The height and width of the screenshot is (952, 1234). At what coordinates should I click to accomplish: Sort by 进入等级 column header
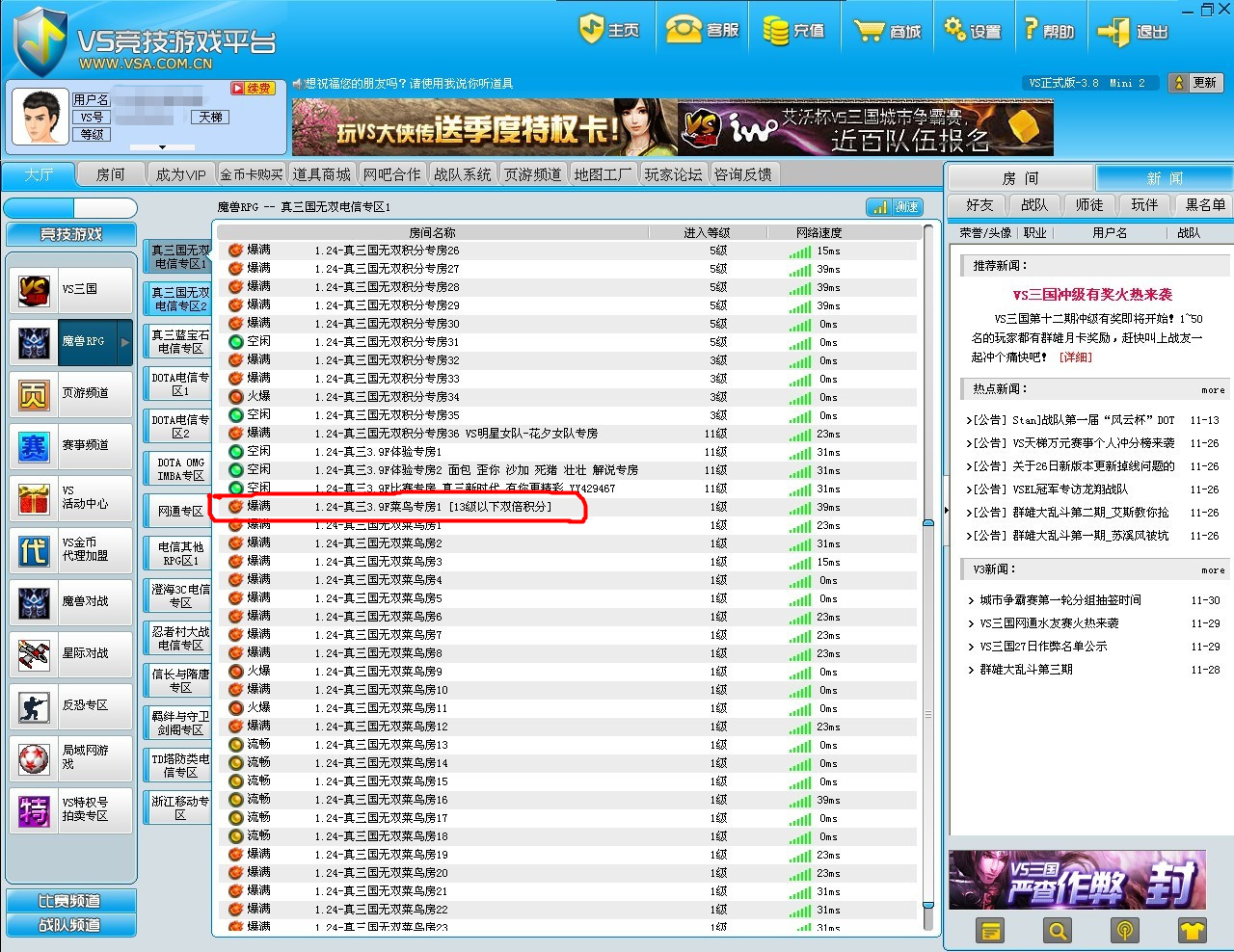pyautogui.click(x=707, y=232)
